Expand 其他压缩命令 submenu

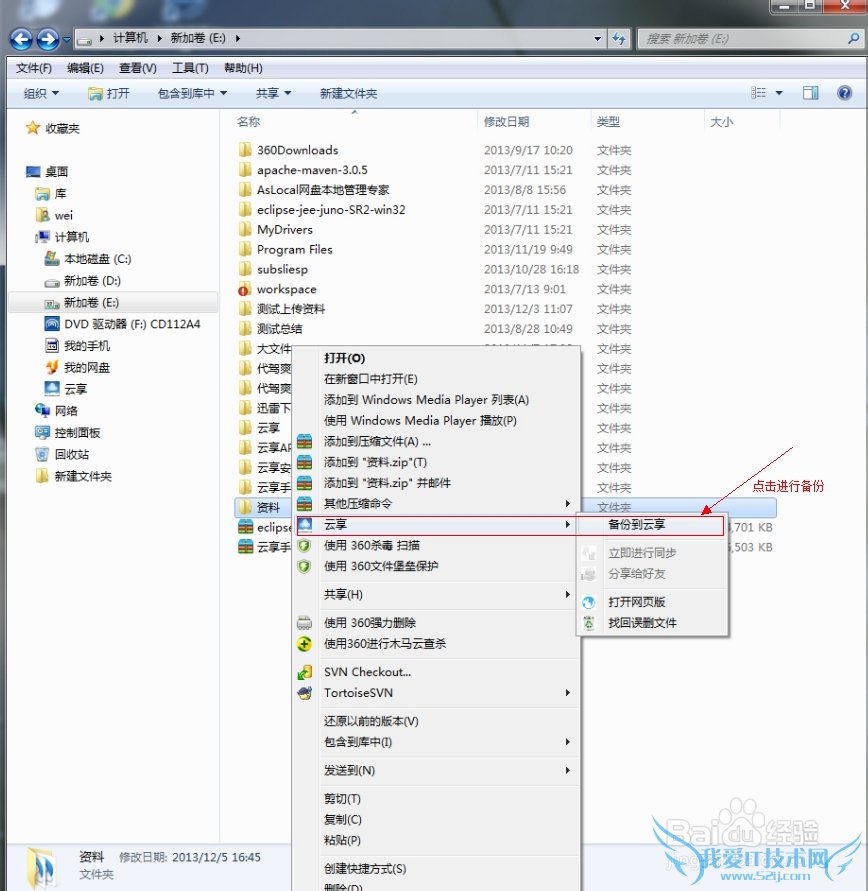tap(436, 503)
